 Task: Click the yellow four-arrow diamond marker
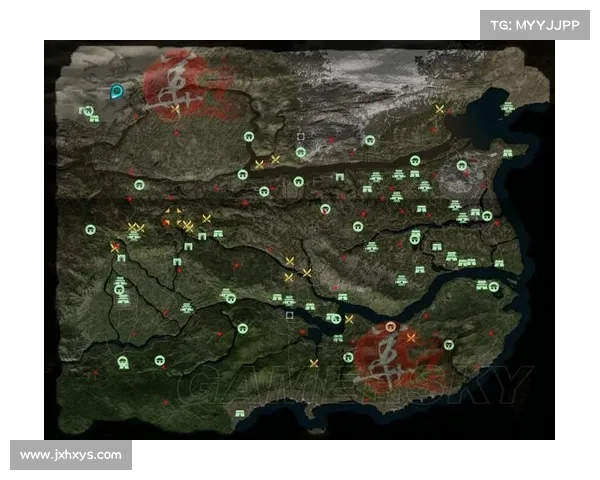tap(173, 217)
